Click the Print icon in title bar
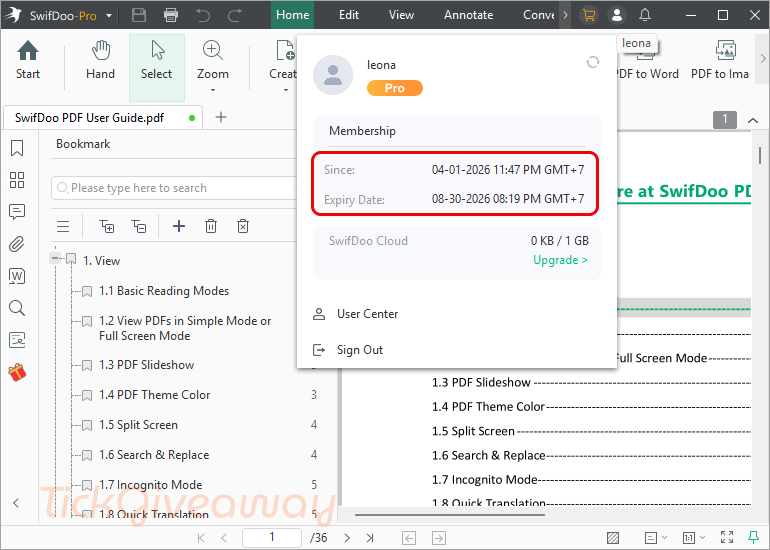 pos(171,15)
